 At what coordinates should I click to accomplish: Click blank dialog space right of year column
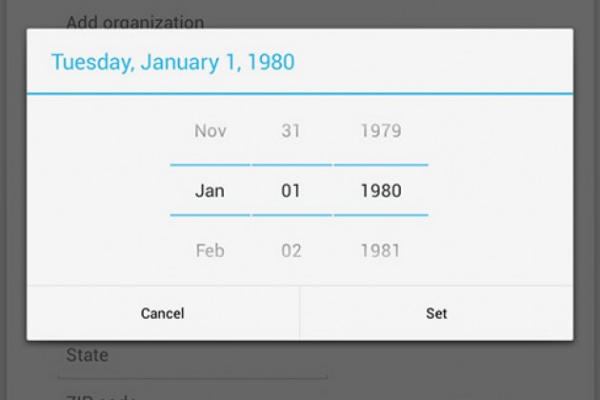click(x=500, y=190)
